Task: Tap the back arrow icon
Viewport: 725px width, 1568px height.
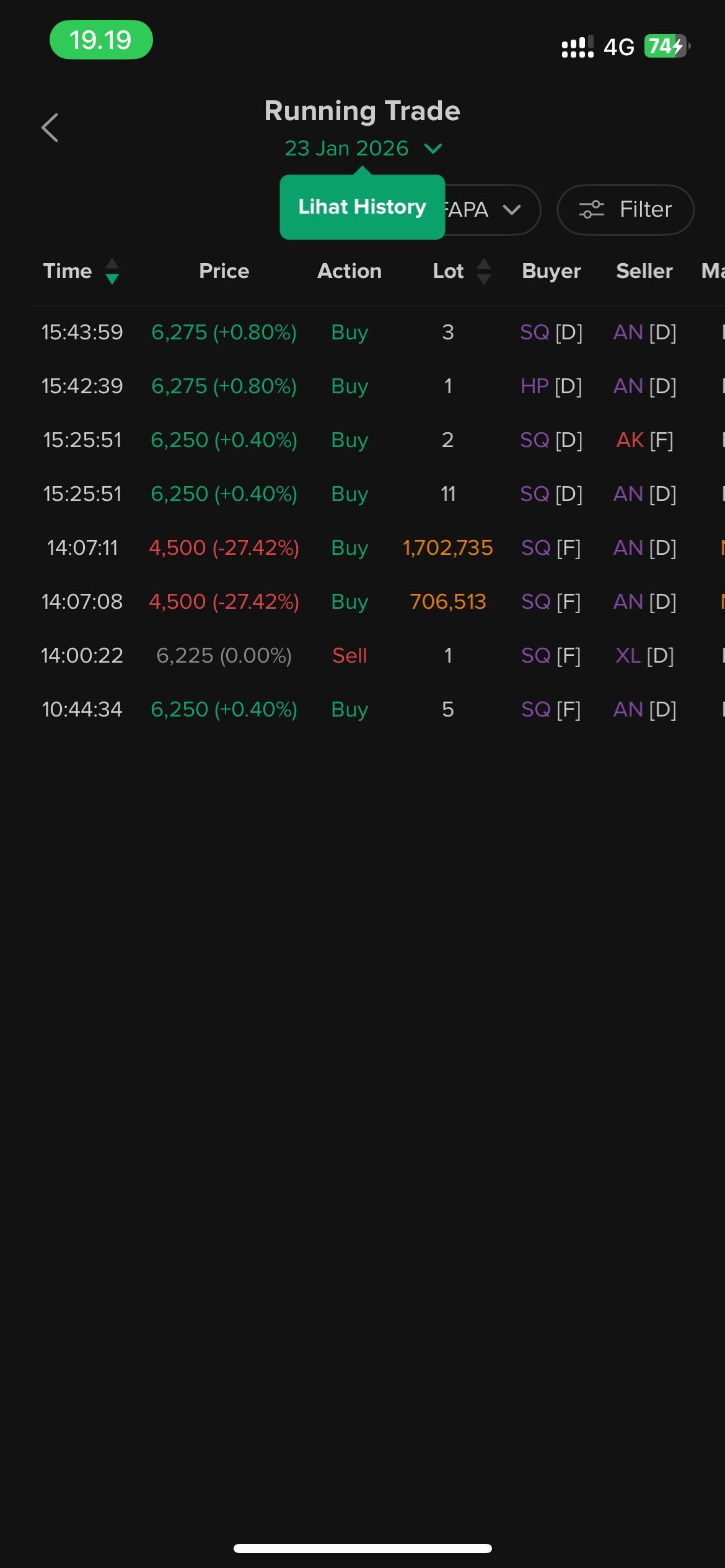Action: coord(50,128)
